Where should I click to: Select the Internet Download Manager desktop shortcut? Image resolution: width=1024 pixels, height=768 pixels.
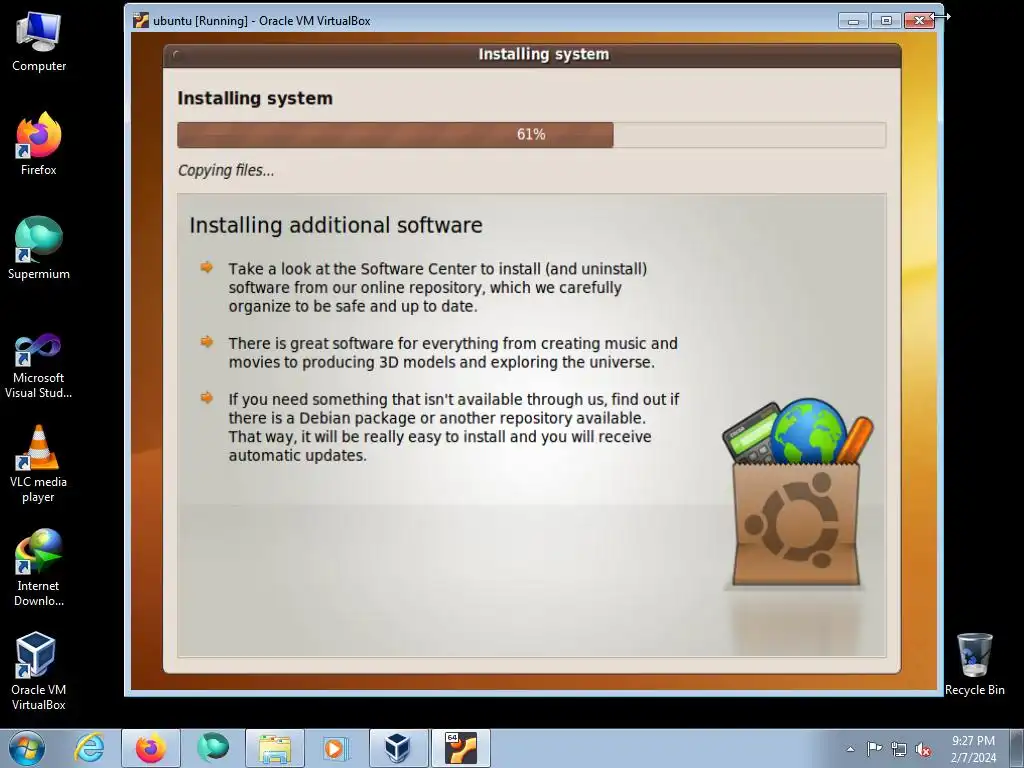(39, 568)
